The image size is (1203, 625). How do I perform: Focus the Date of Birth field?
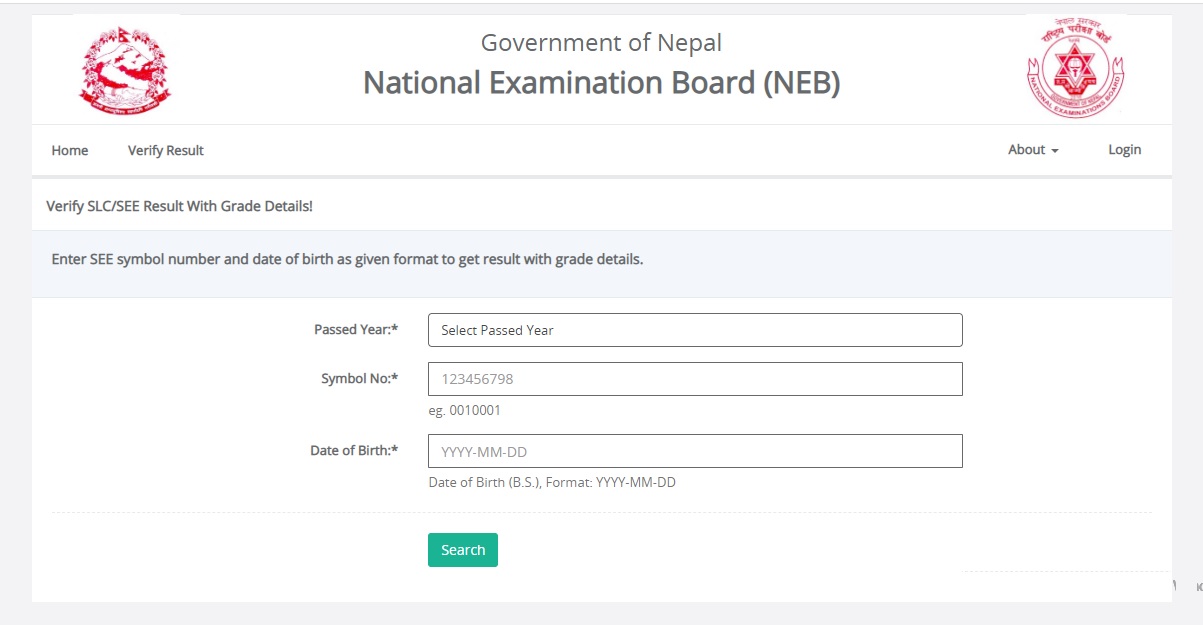695,451
